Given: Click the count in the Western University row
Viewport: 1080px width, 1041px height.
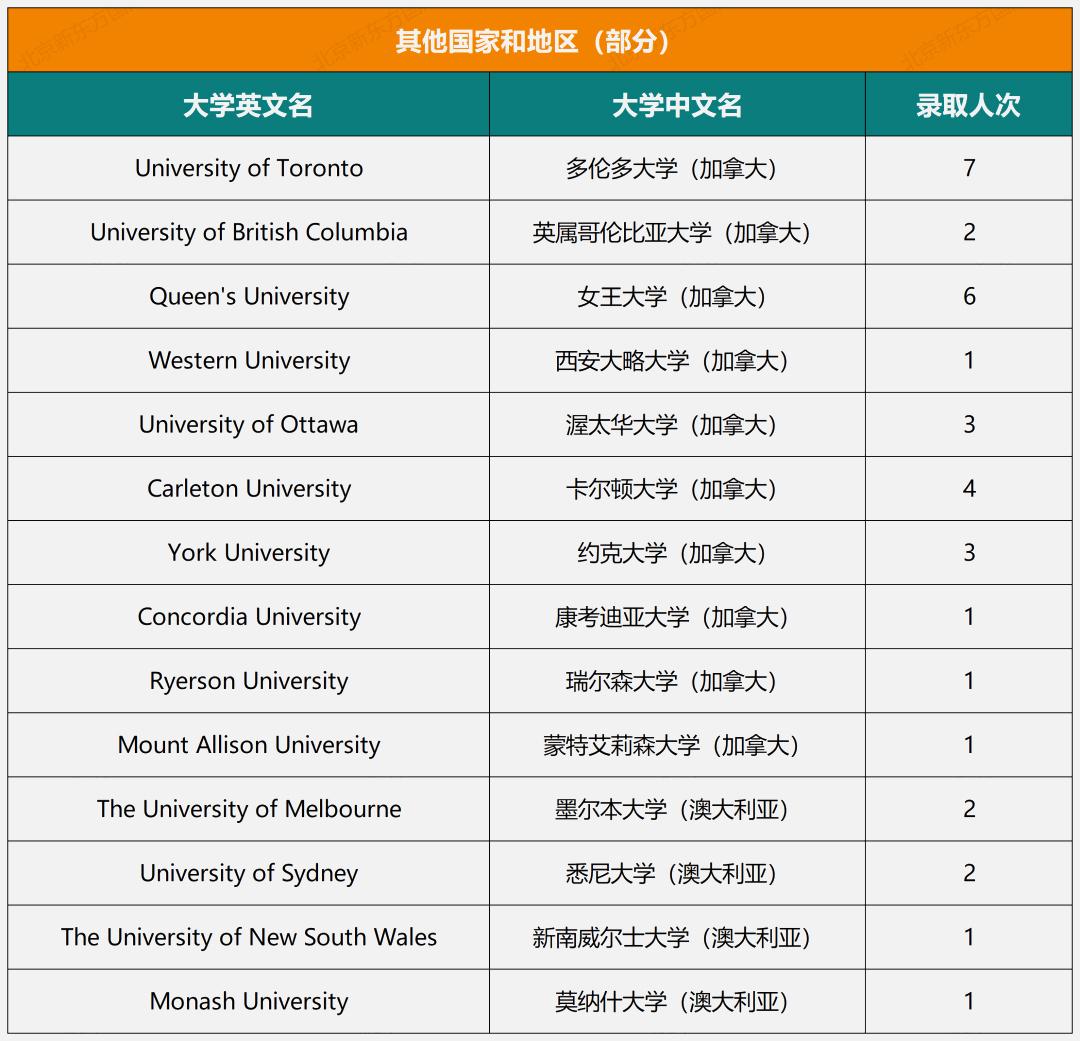Looking at the screenshot, I should (969, 360).
